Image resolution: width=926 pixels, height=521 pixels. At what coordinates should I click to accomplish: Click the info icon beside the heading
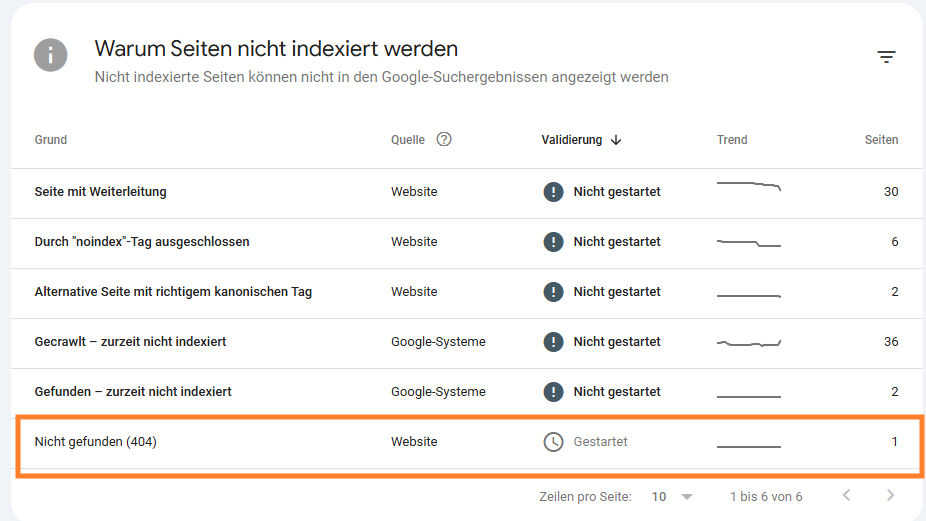click(x=51, y=55)
